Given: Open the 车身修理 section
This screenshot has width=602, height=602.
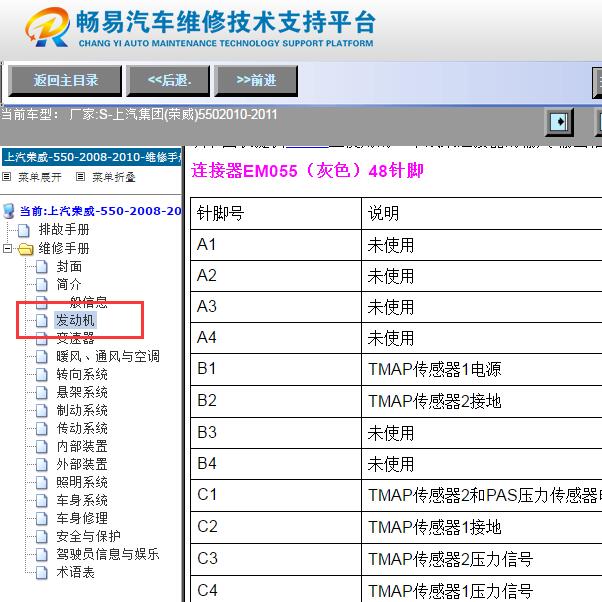Looking at the screenshot, I should [82, 518].
